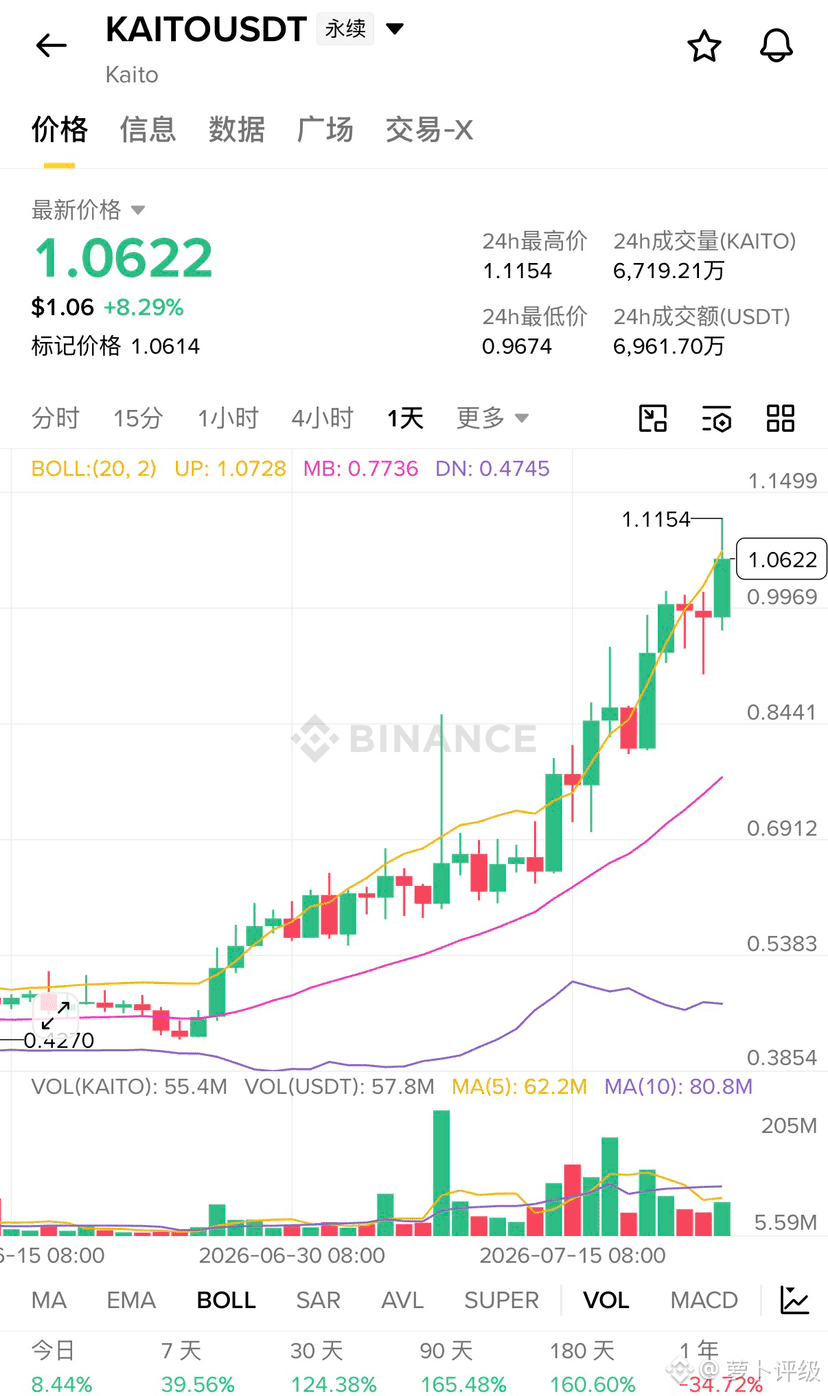The height and width of the screenshot is (1396, 828).
Task: Tap the 24h最高价 value 1.1154
Action: (517, 271)
